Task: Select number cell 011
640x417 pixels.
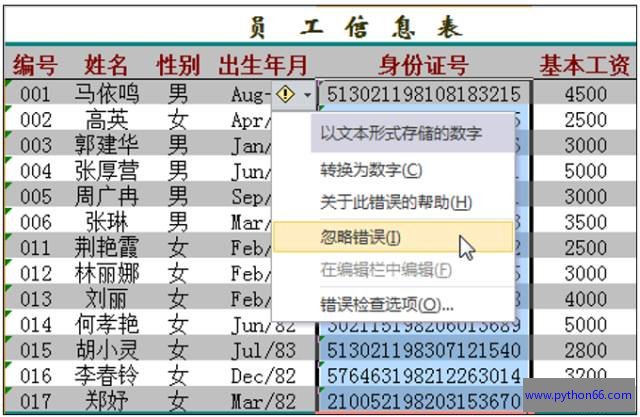Action: click(x=35, y=247)
